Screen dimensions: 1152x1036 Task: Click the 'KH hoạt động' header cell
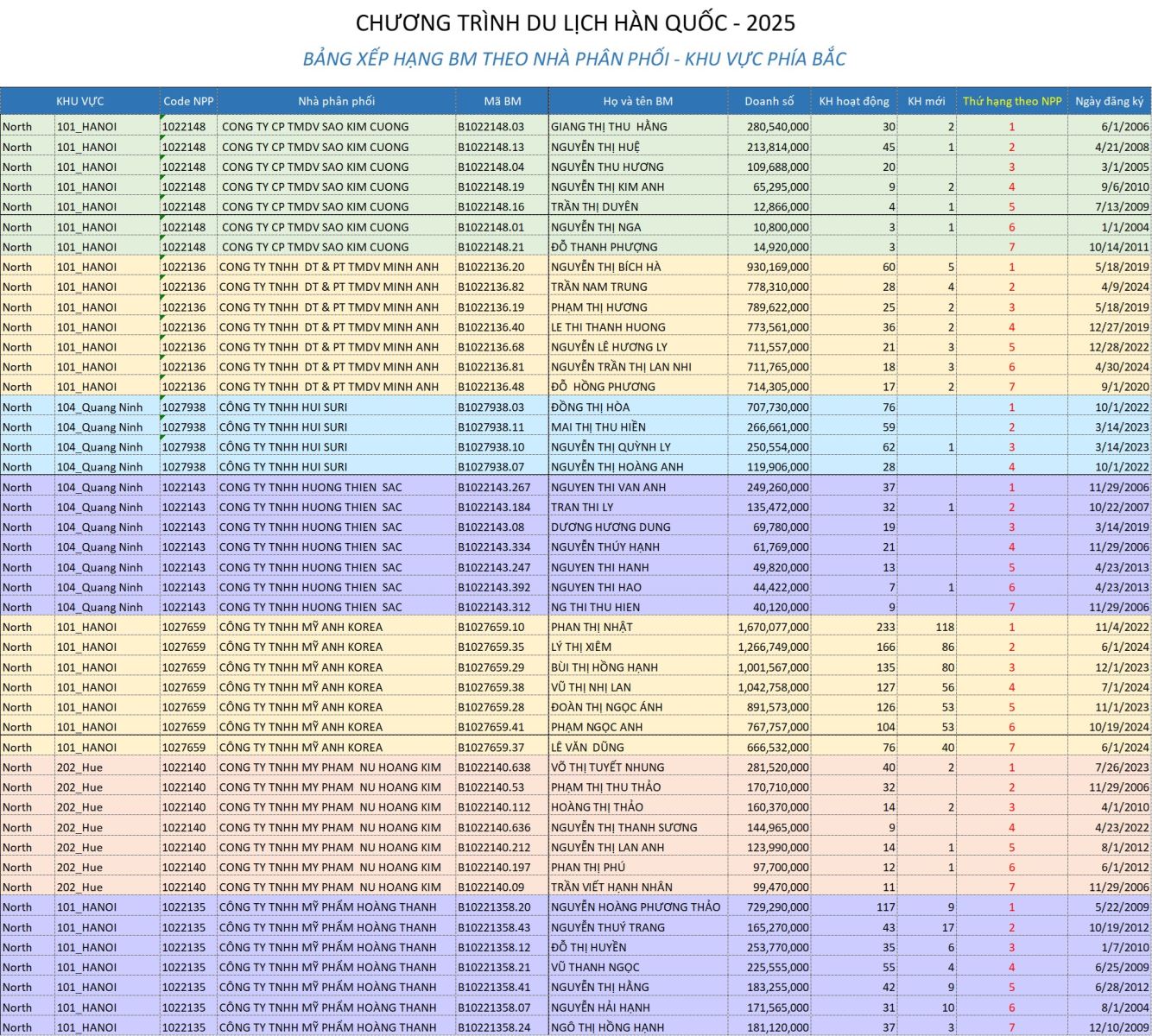point(854,101)
